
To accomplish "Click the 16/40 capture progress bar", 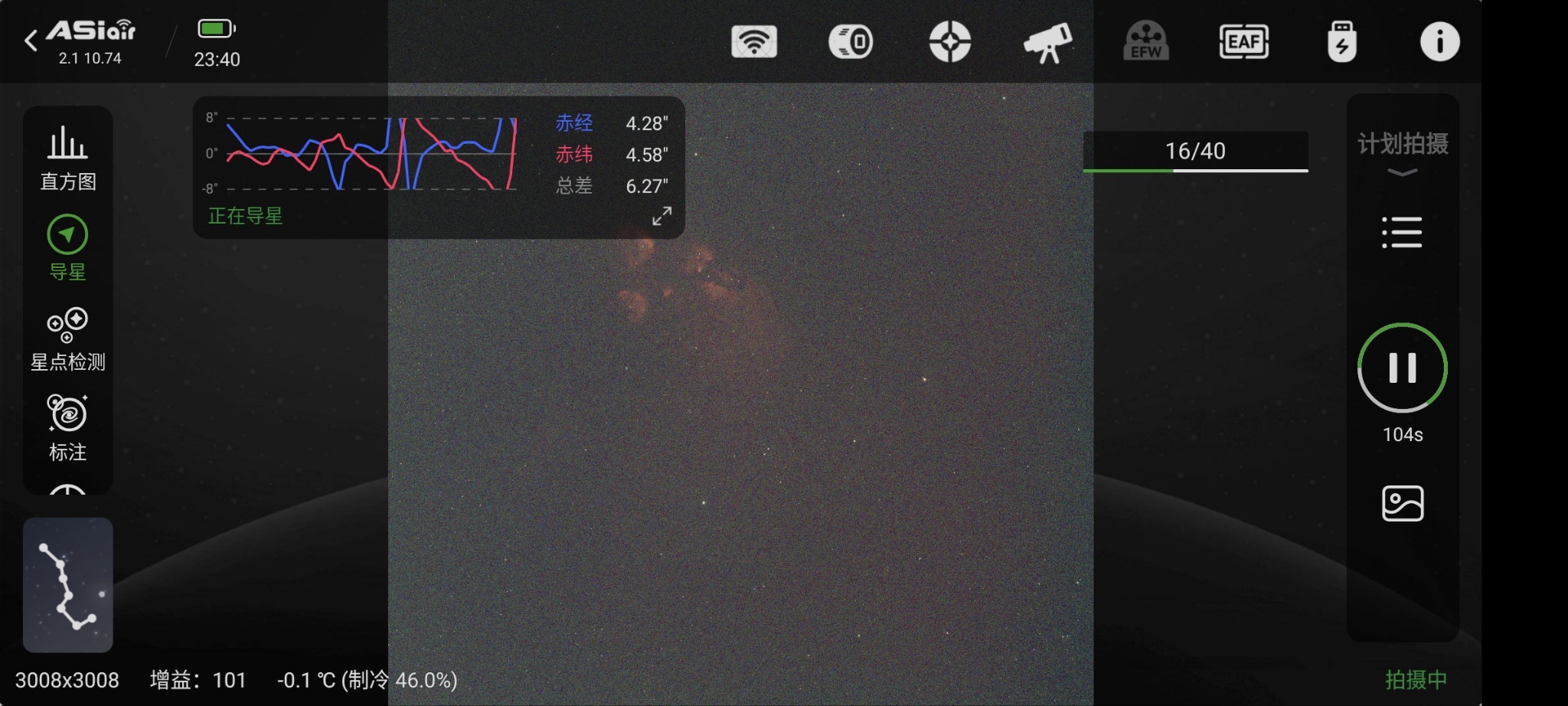I will [x=1195, y=152].
